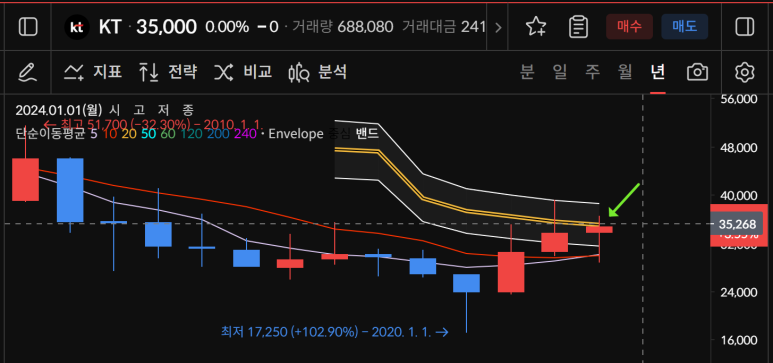773x363 pixels.
Task: Toggle the 240 moving average line
Action: 245,134
